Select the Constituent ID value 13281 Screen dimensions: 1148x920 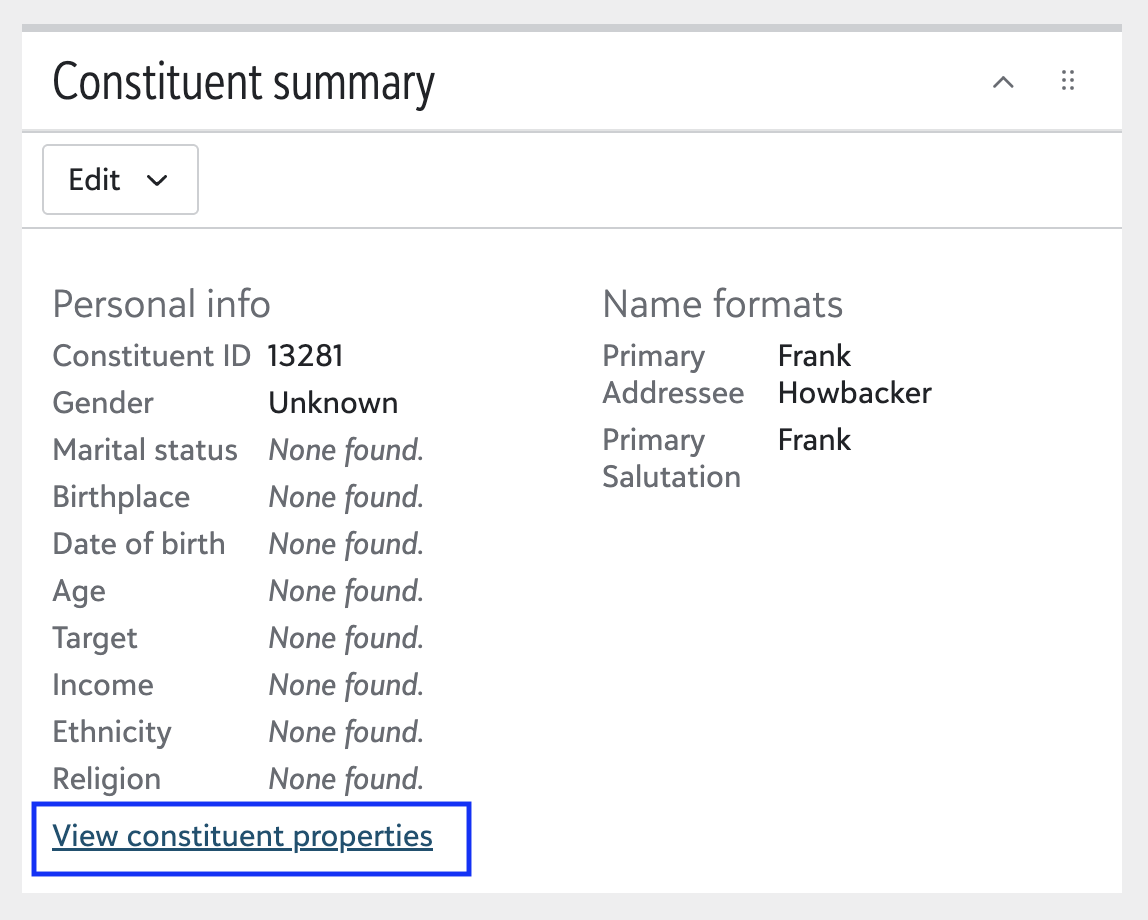tap(305, 356)
